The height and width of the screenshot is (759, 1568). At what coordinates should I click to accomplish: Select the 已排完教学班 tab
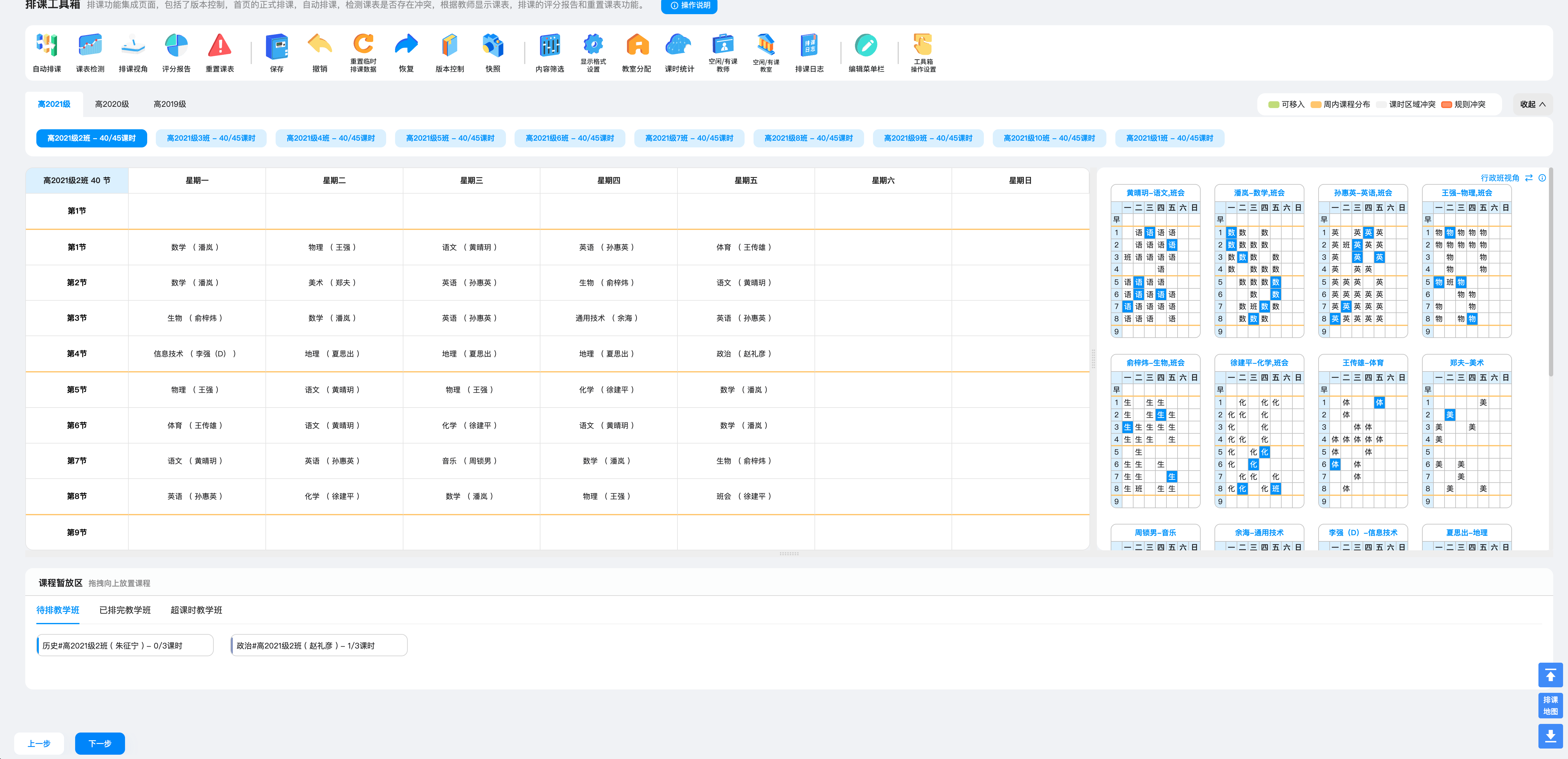[125, 610]
